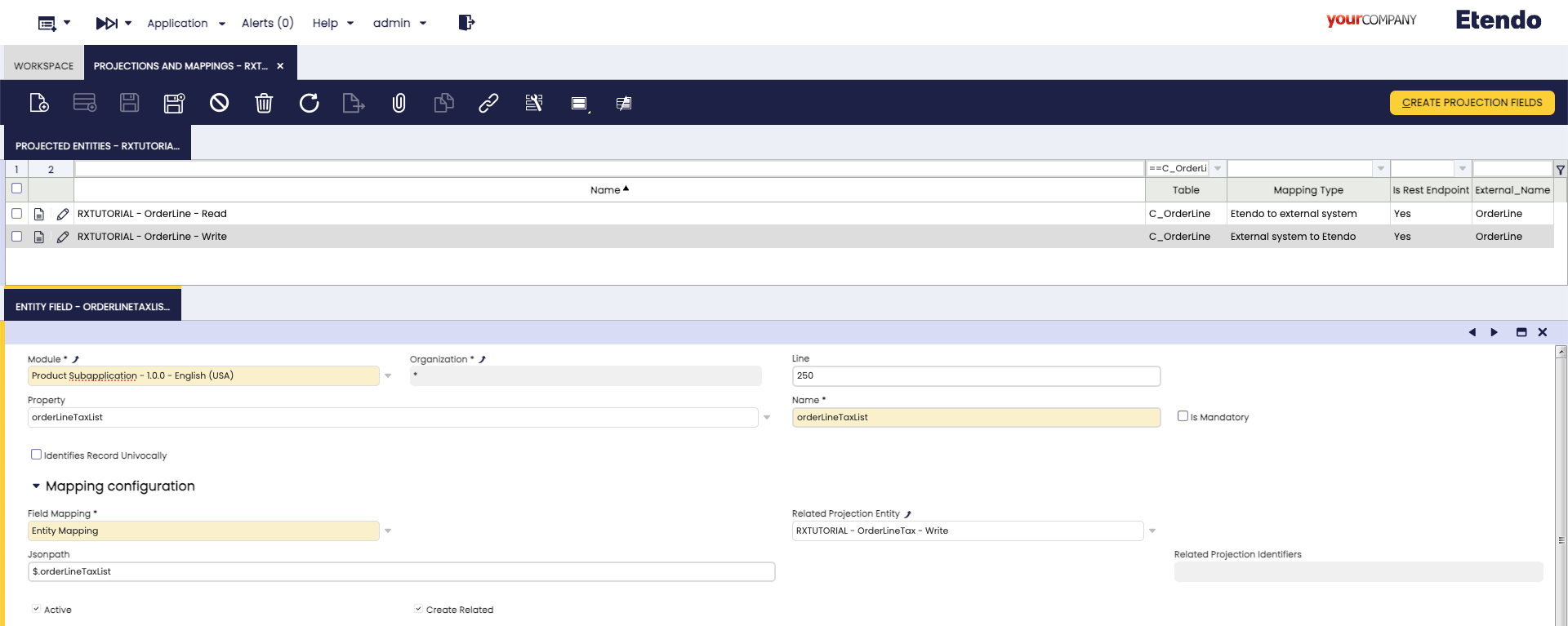
Task: Open the admin user menu
Action: [x=400, y=23]
